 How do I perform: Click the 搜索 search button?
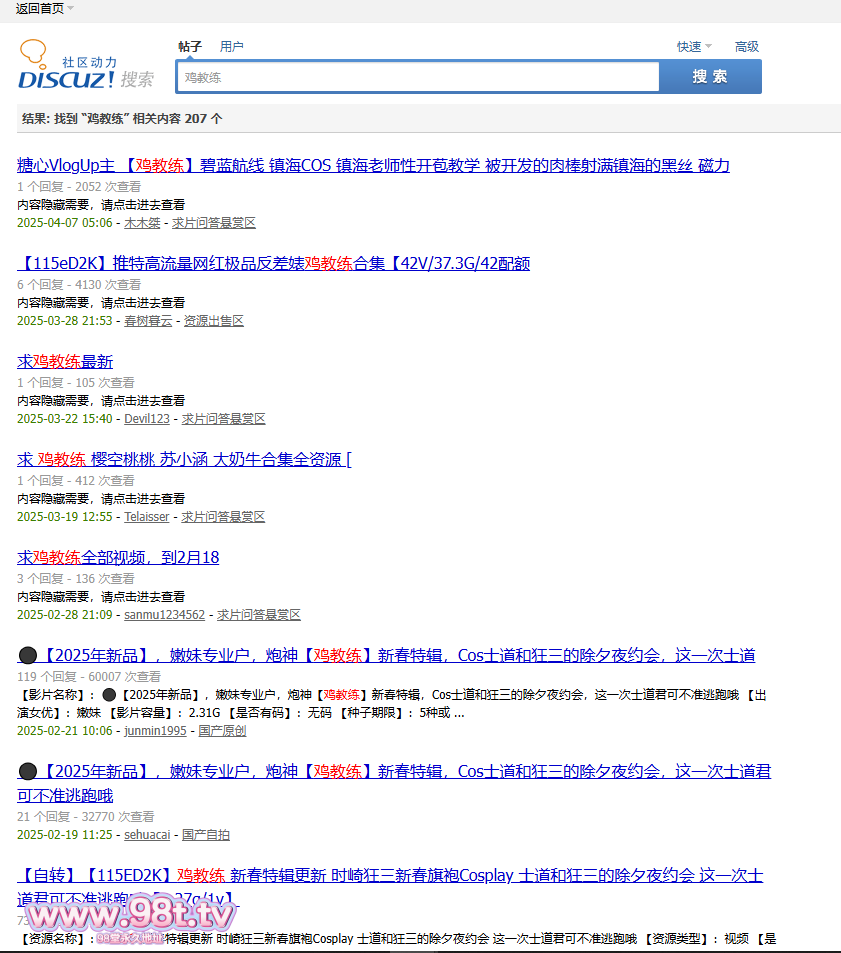click(710, 77)
